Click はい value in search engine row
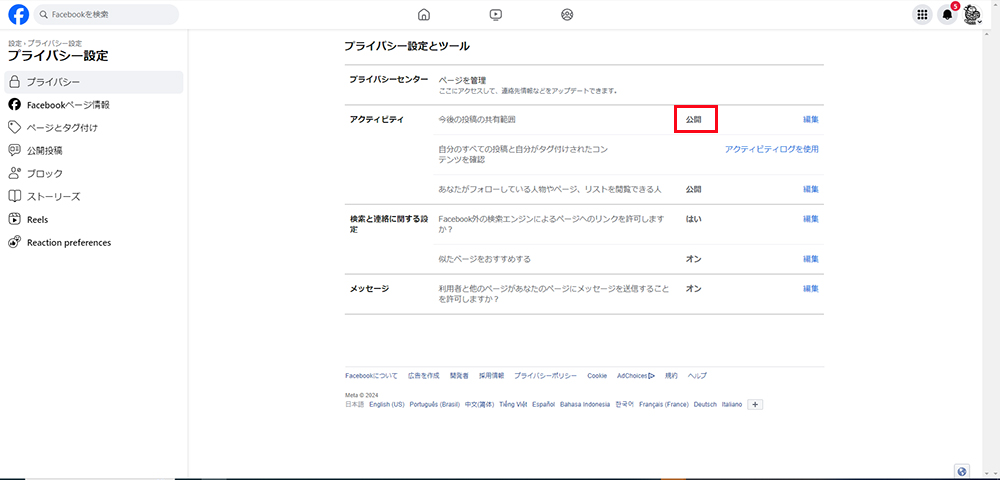 pyautogui.click(x=693, y=219)
